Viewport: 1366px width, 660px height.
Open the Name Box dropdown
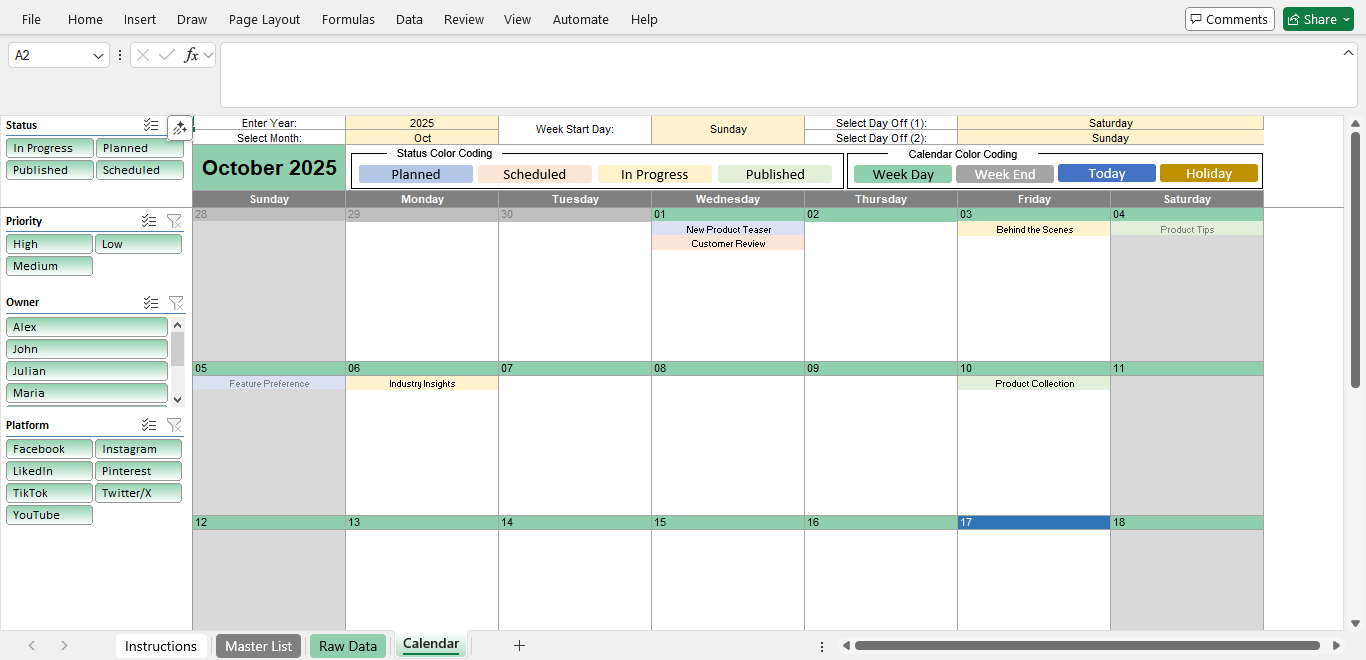(x=97, y=55)
